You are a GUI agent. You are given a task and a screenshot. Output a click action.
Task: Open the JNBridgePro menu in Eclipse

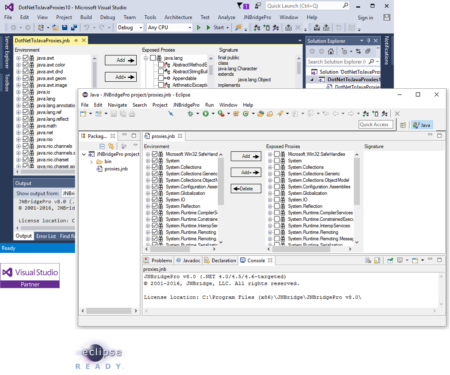(x=186, y=105)
